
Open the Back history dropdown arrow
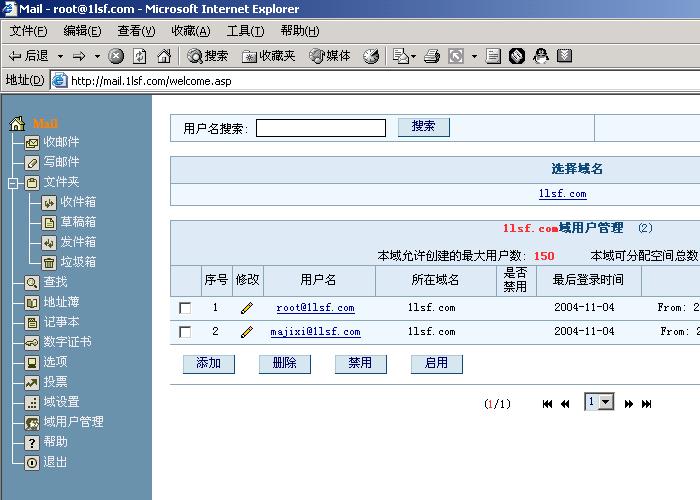tap(60, 56)
